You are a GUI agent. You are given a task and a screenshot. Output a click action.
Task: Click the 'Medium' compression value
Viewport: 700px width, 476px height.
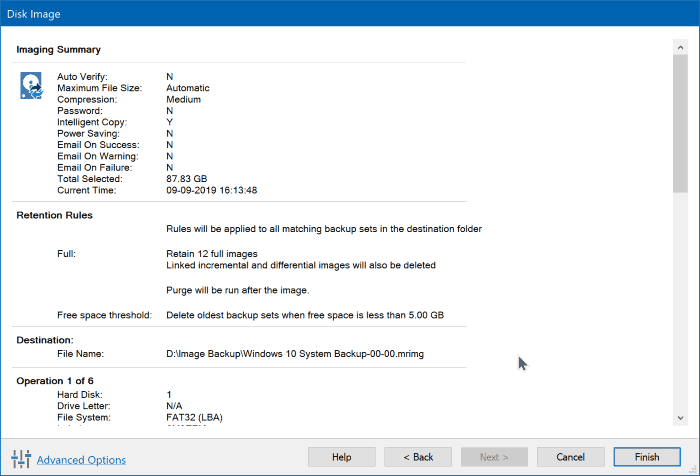[183, 100]
